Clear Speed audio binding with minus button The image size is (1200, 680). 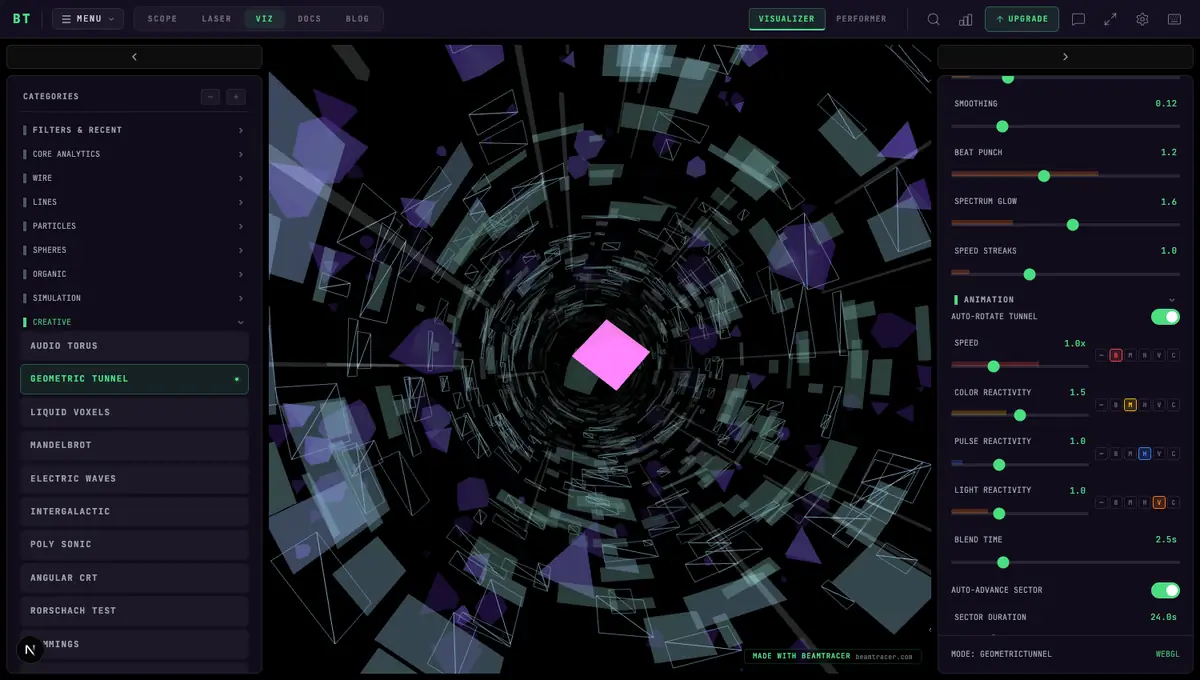[1101, 355]
